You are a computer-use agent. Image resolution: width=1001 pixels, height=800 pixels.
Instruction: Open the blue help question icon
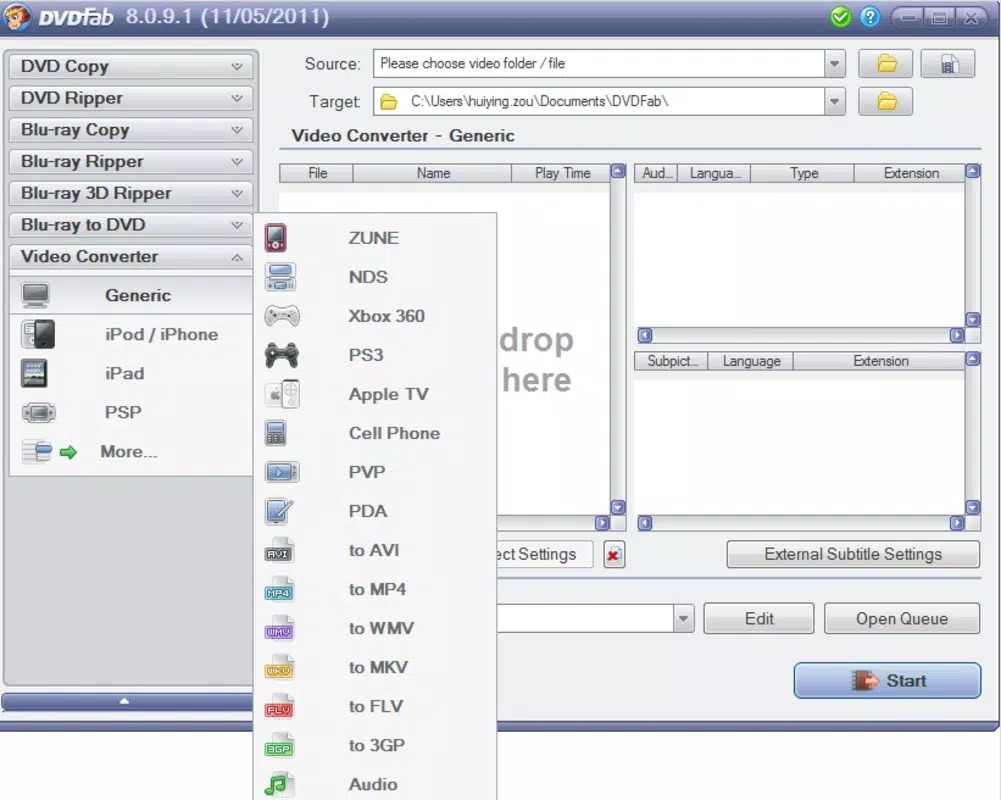coord(869,17)
